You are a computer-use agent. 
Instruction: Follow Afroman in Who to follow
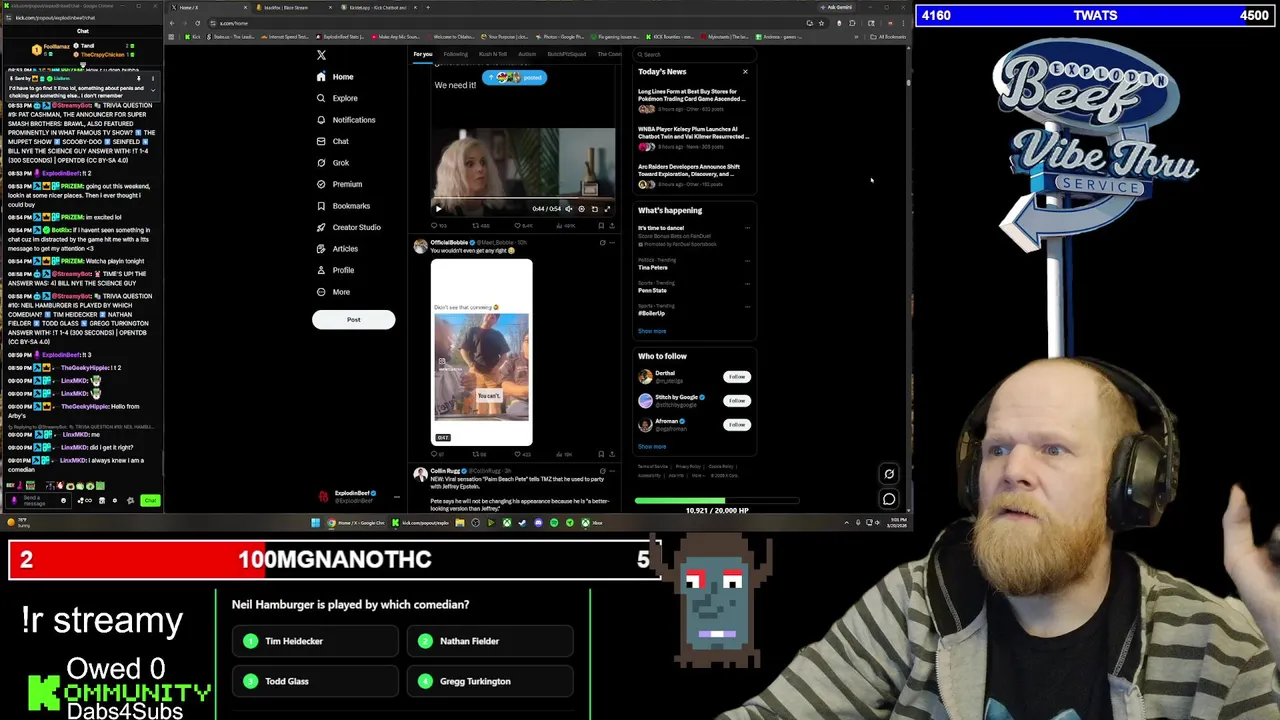(737, 425)
